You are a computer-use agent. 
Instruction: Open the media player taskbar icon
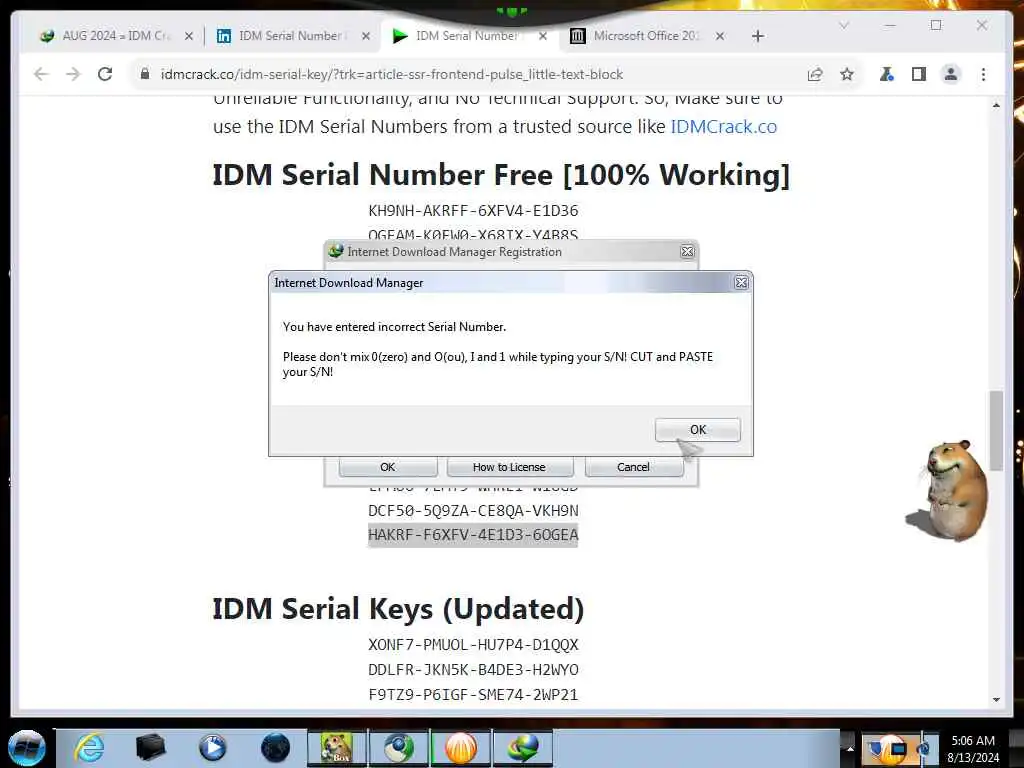pyautogui.click(x=212, y=748)
